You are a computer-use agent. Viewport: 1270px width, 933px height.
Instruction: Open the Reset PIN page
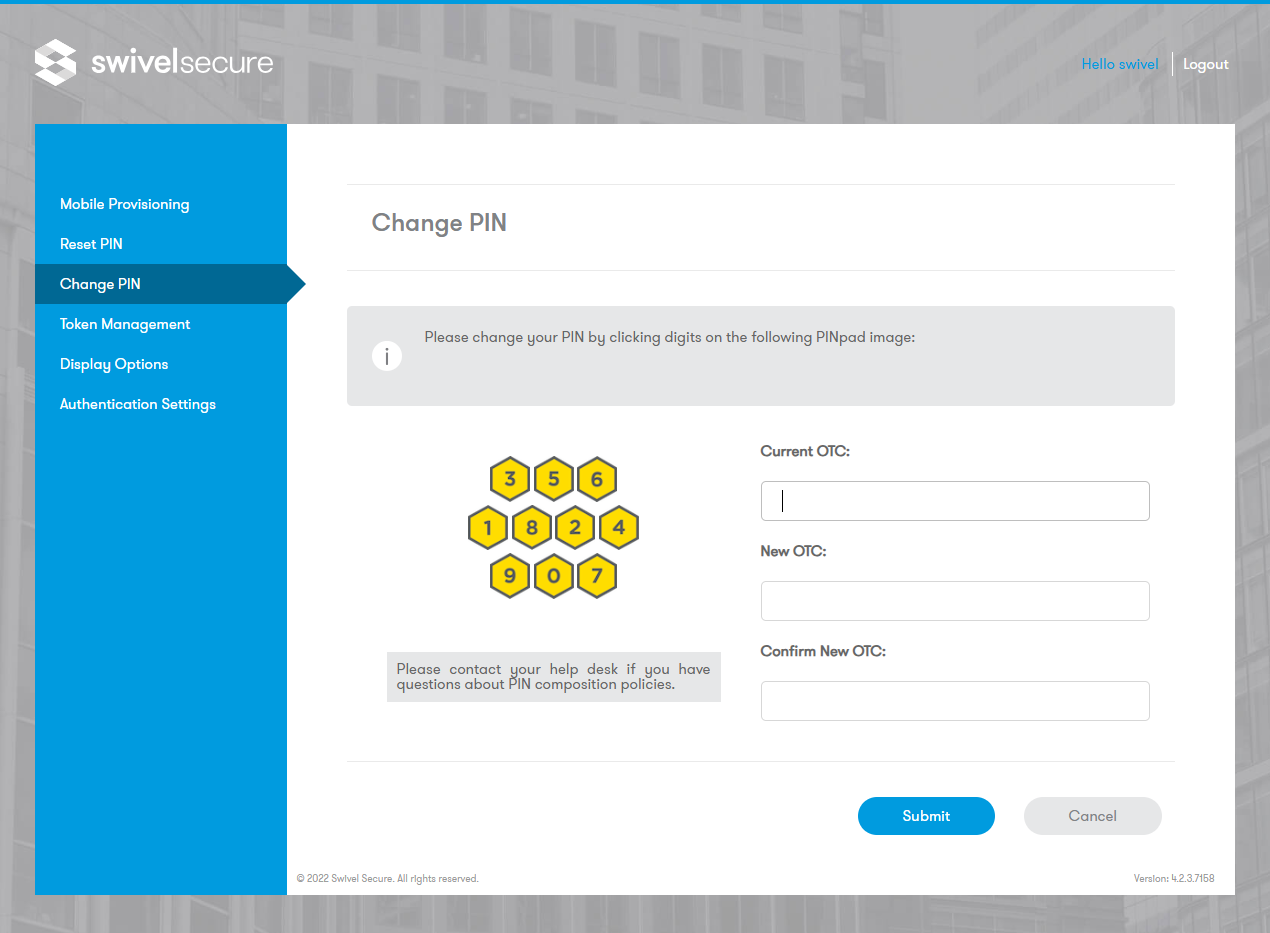(91, 244)
